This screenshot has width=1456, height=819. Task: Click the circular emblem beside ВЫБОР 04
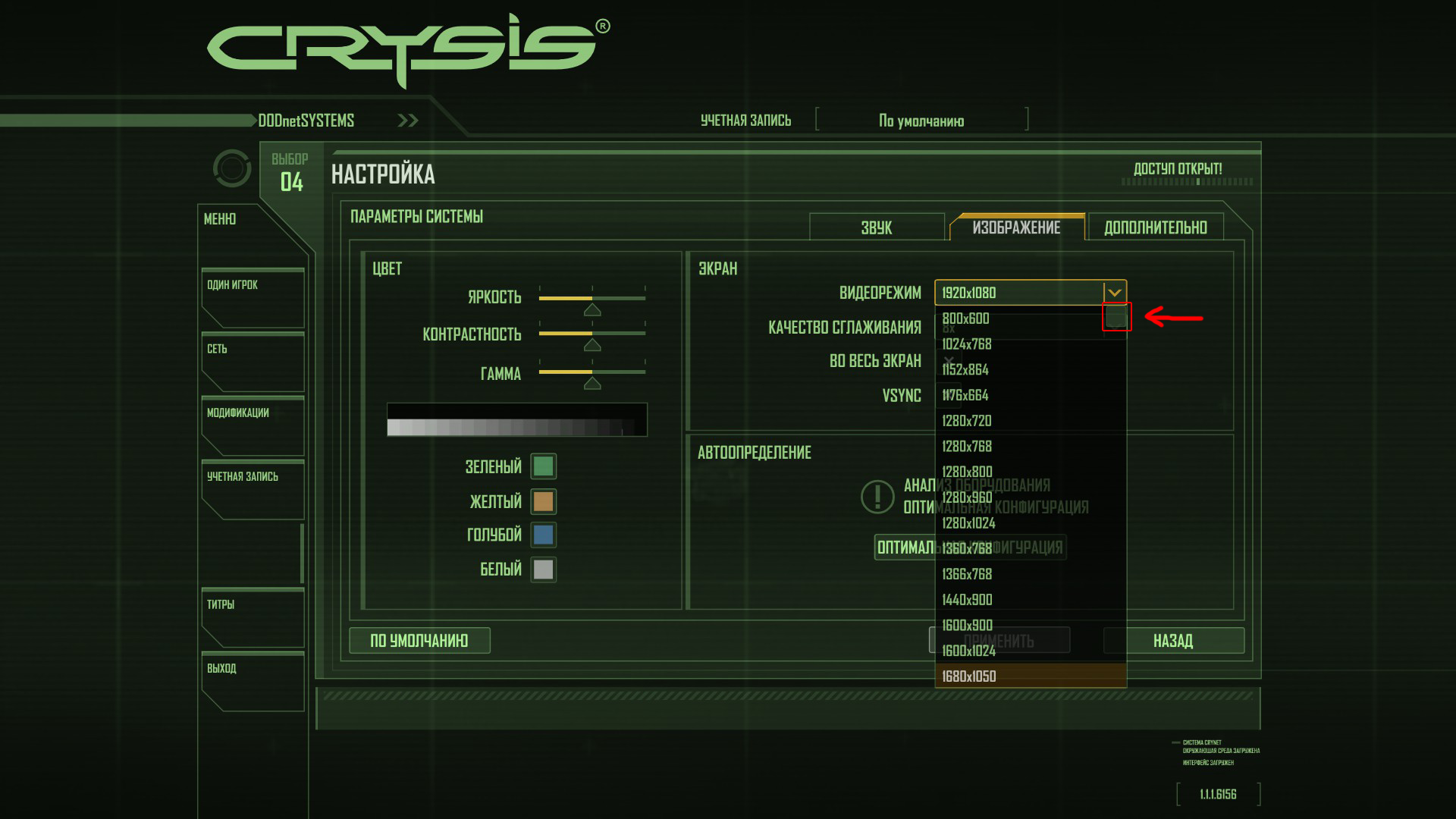(x=232, y=168)
